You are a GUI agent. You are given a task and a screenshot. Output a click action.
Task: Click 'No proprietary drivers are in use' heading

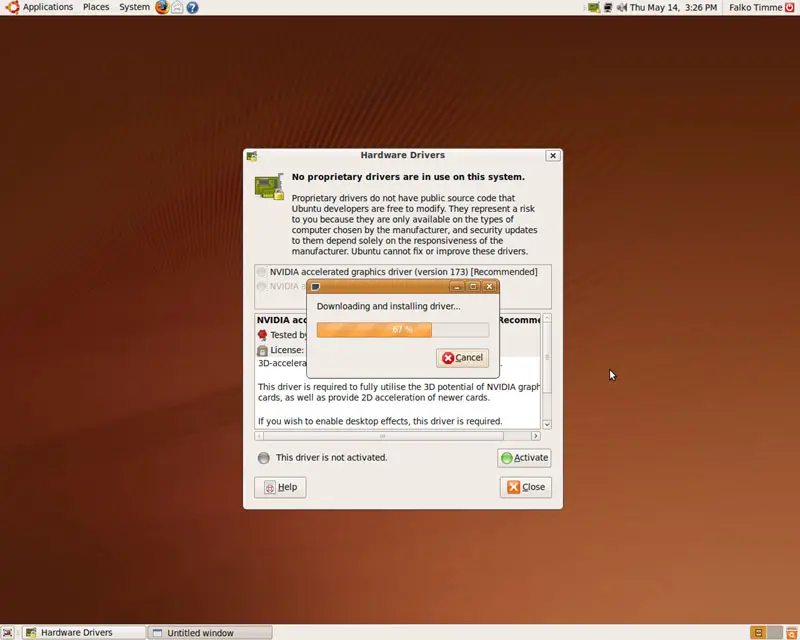[408, 177]
